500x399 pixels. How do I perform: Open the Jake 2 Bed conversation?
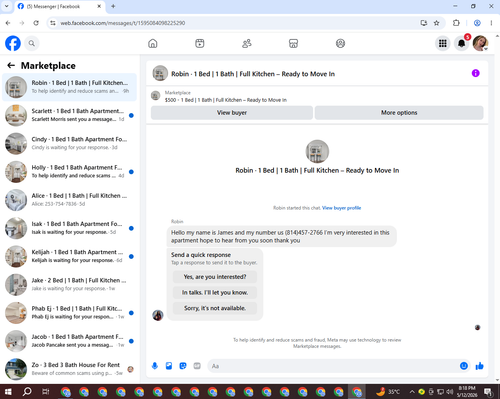pyautogui.click(x=69, y=285)
